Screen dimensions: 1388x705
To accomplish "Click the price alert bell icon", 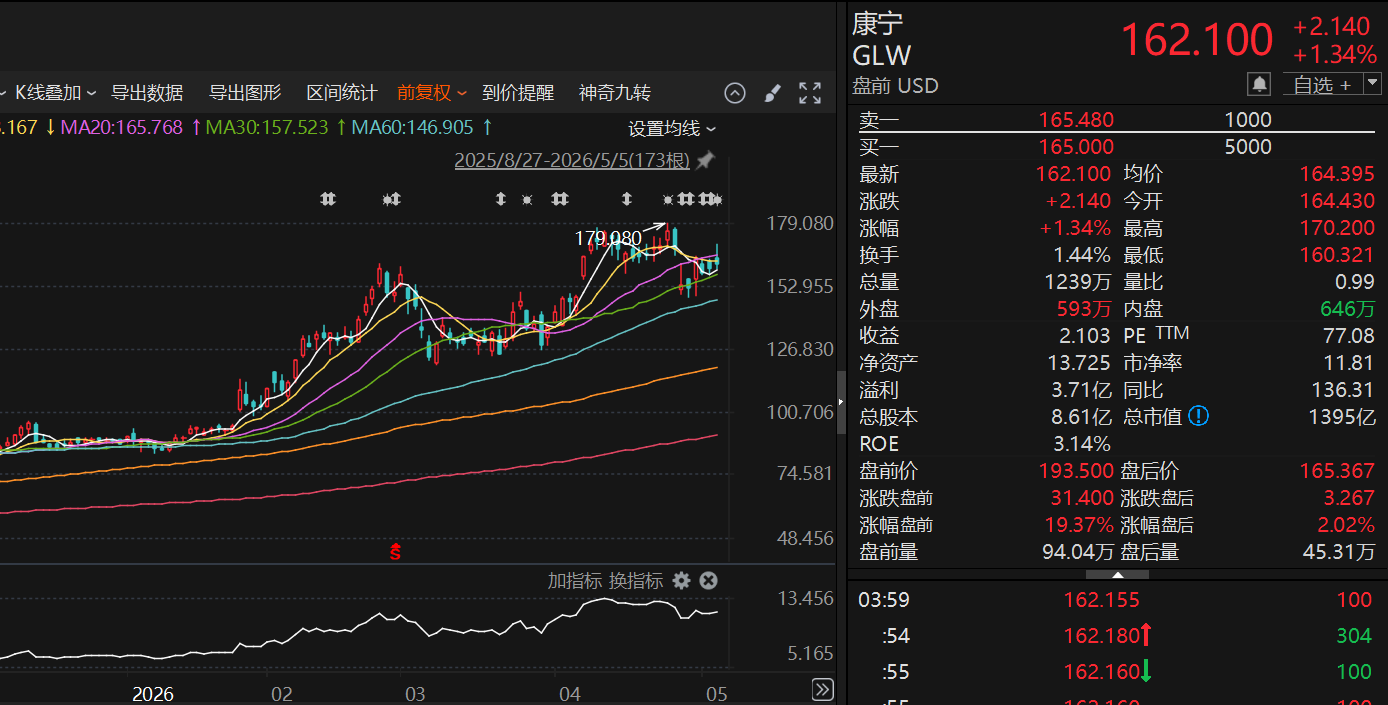I will click(x=1259, y=84).
